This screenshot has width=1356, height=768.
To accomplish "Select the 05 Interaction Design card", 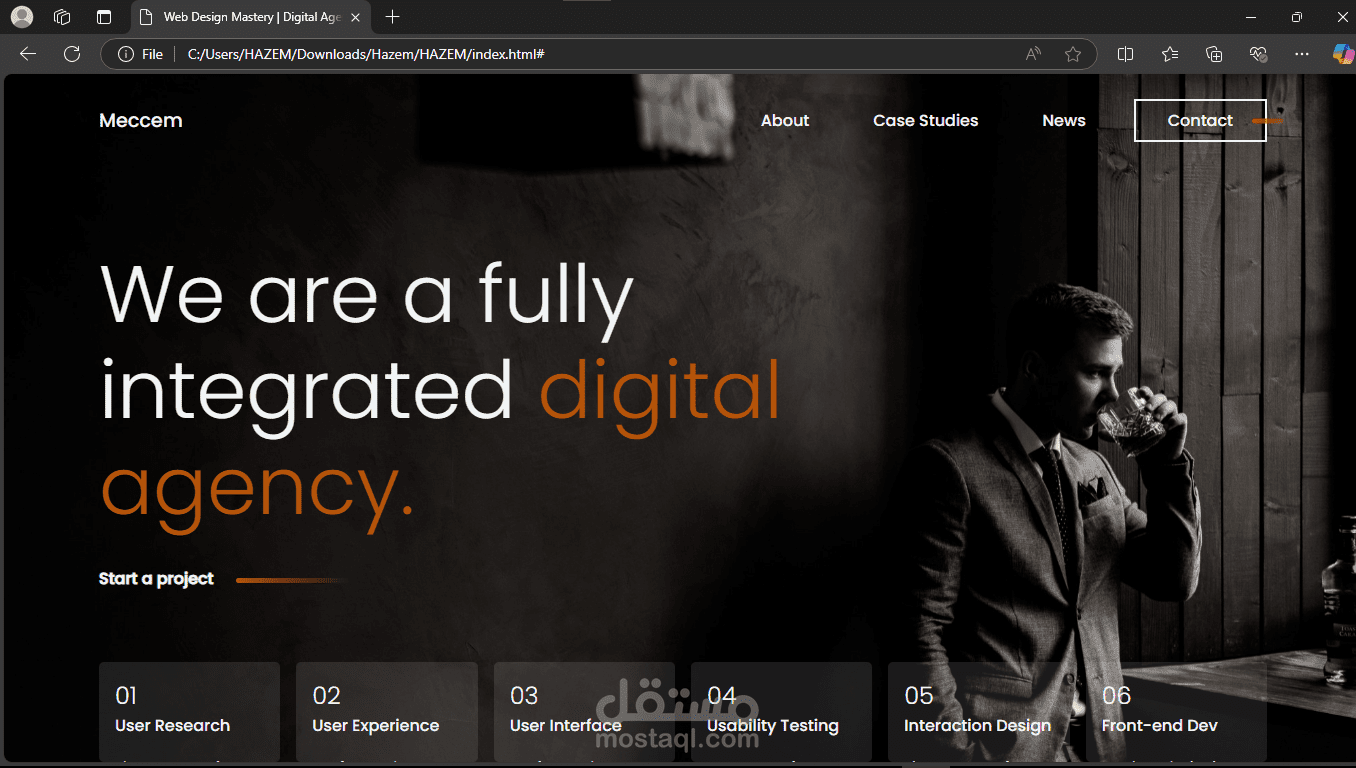I will (x=978, y=711).
